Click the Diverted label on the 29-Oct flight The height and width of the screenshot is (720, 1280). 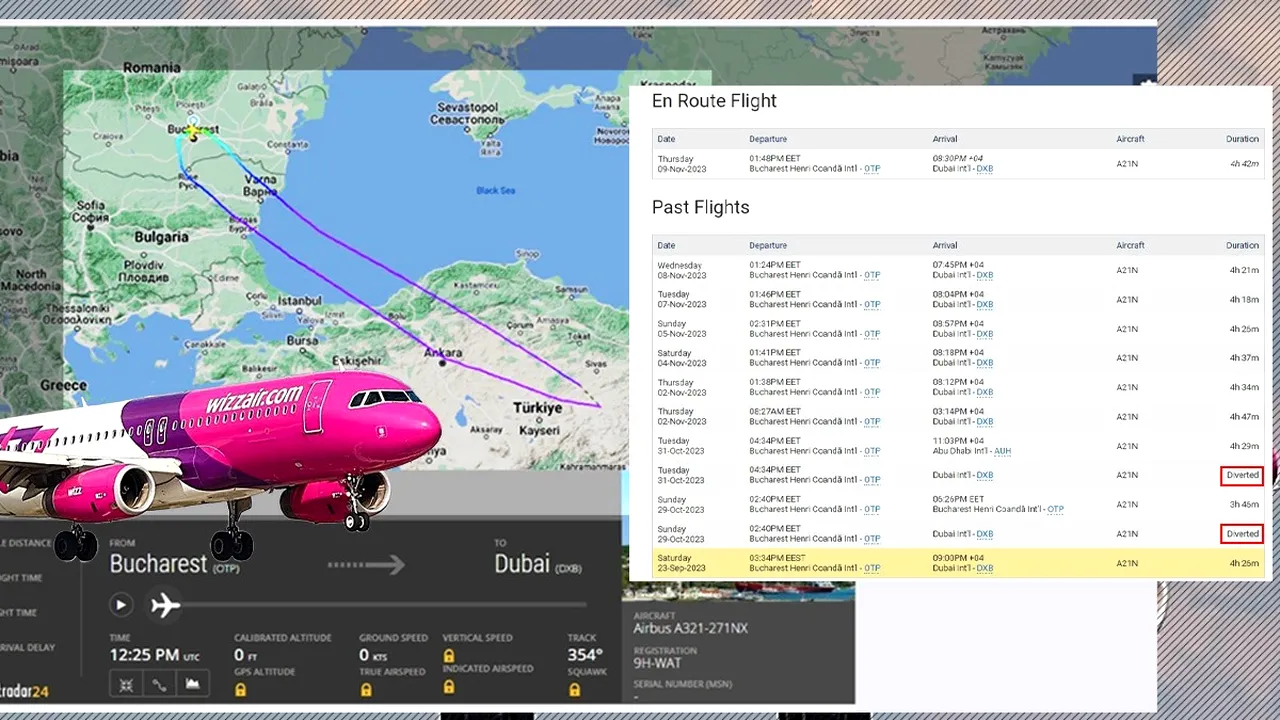point(1240,534)
